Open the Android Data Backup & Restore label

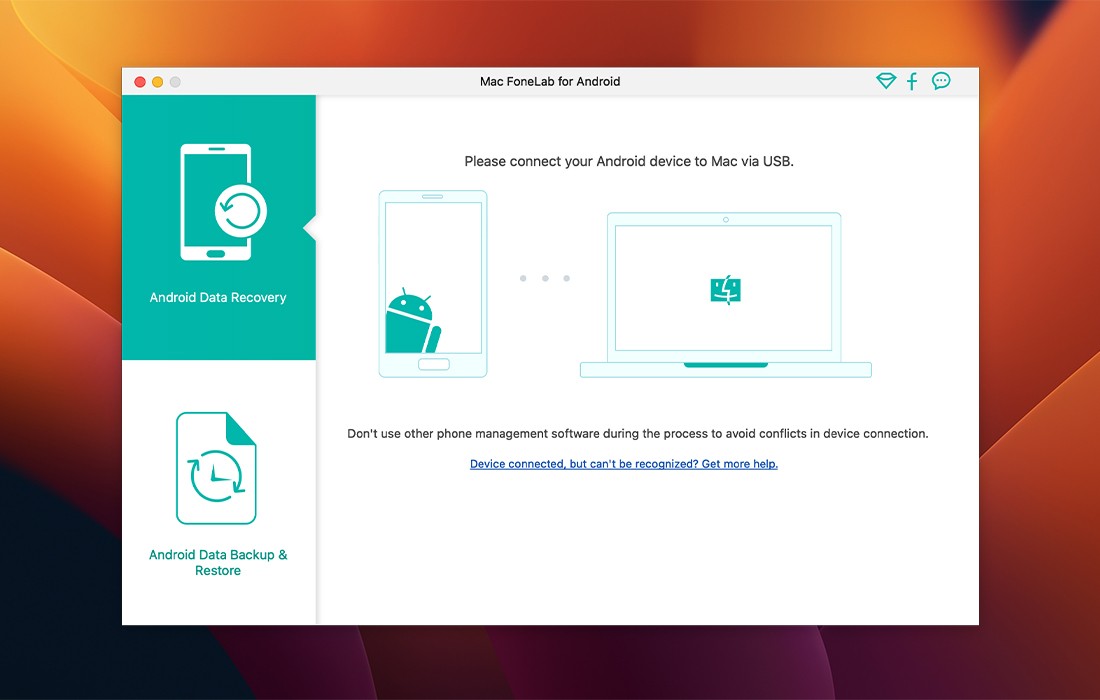218,562
